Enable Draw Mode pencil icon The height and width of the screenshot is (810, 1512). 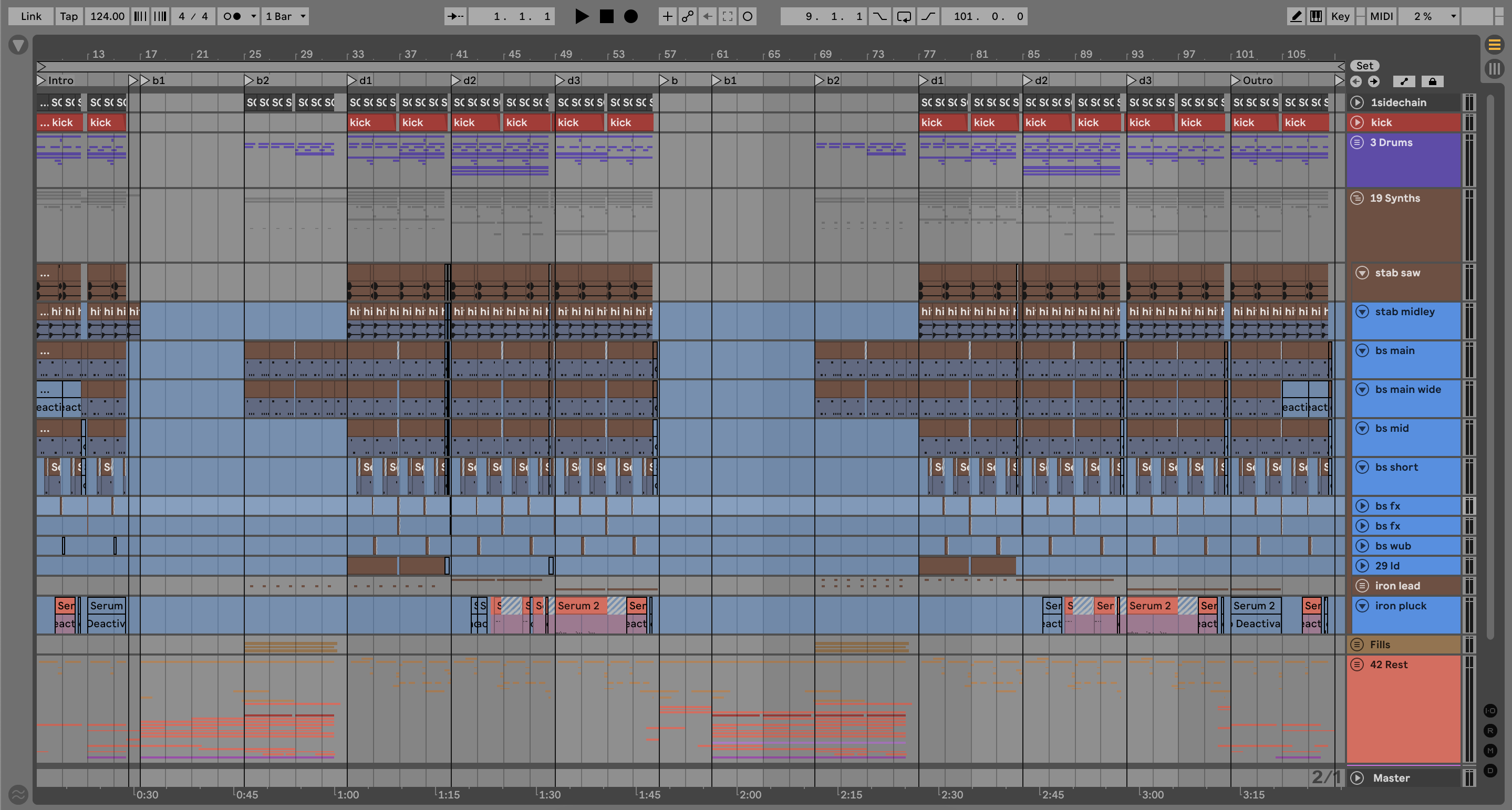pos(1296,16)
